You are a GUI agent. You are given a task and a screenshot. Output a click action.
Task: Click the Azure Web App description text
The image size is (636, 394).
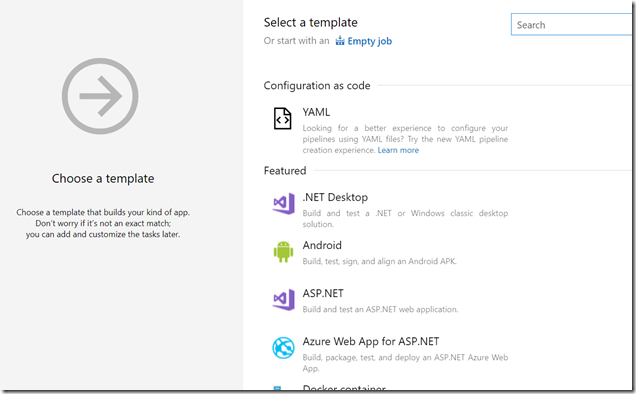(405, 363)
